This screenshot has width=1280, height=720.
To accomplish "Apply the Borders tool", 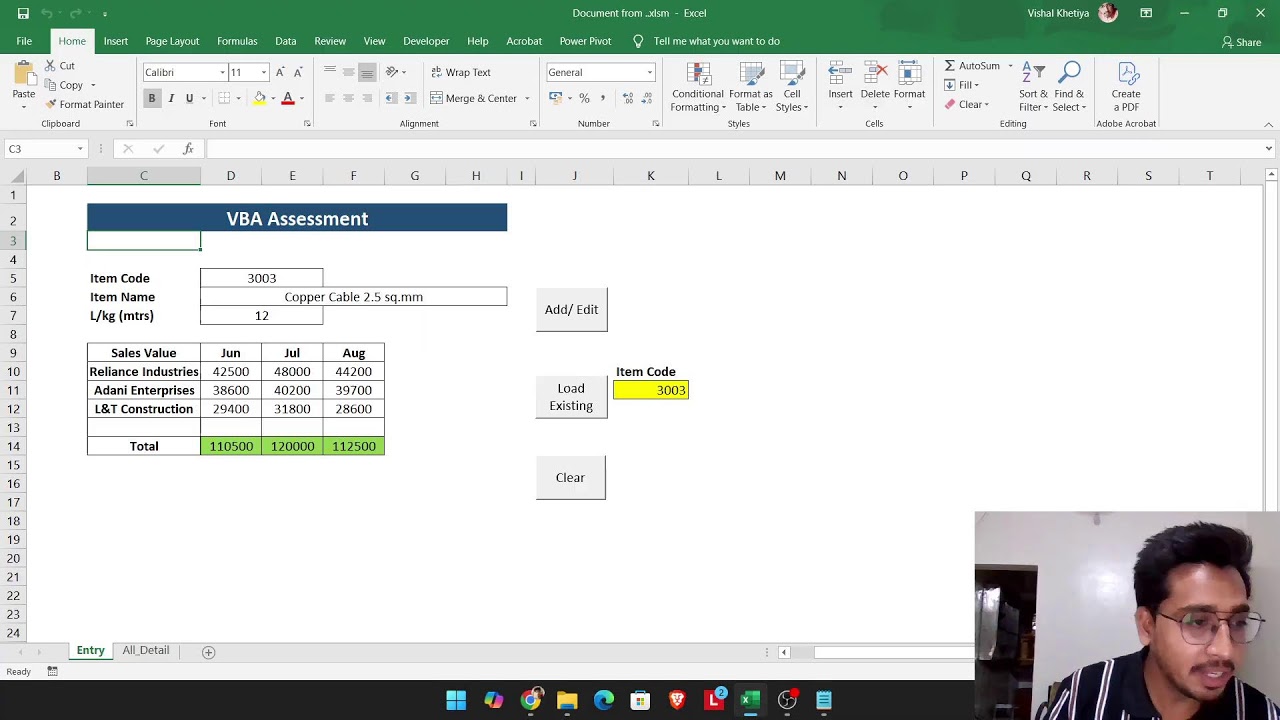I will click(225, 98).
